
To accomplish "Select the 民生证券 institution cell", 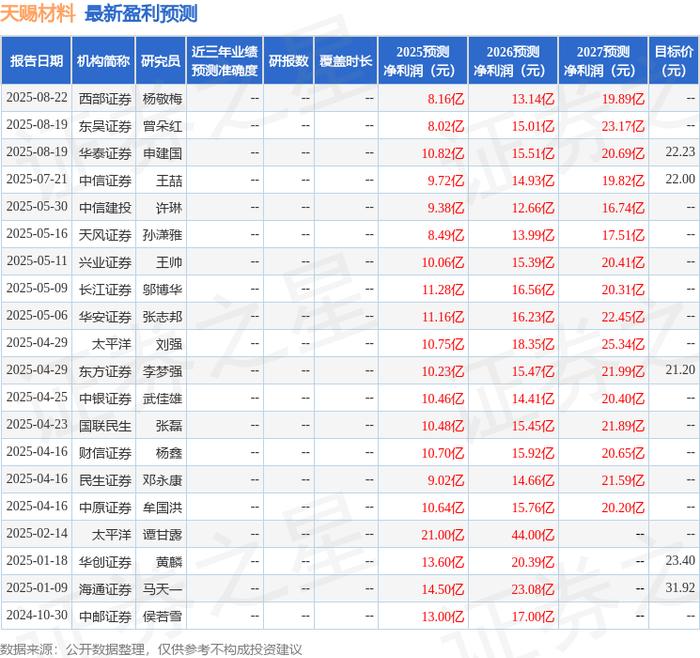I will click(105, 480).
